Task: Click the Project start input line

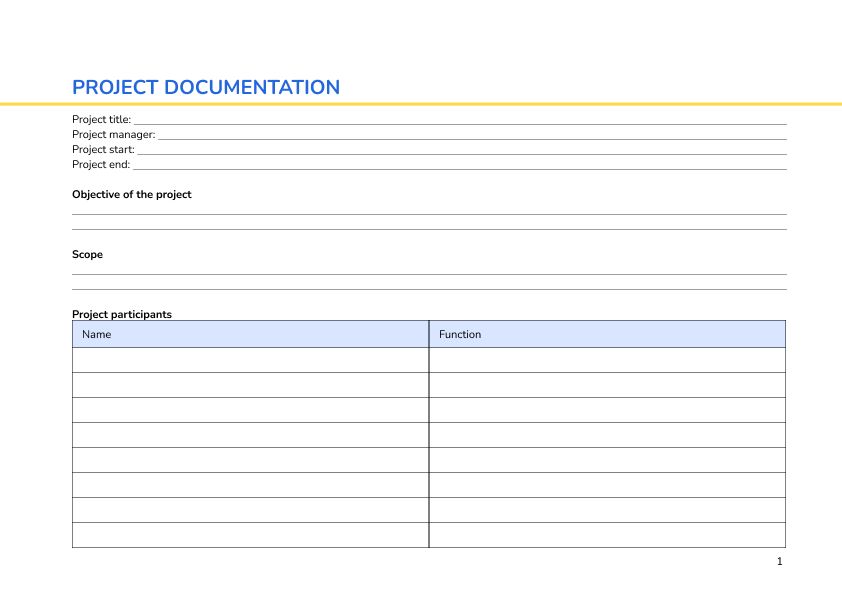Action: coord(450,148)
